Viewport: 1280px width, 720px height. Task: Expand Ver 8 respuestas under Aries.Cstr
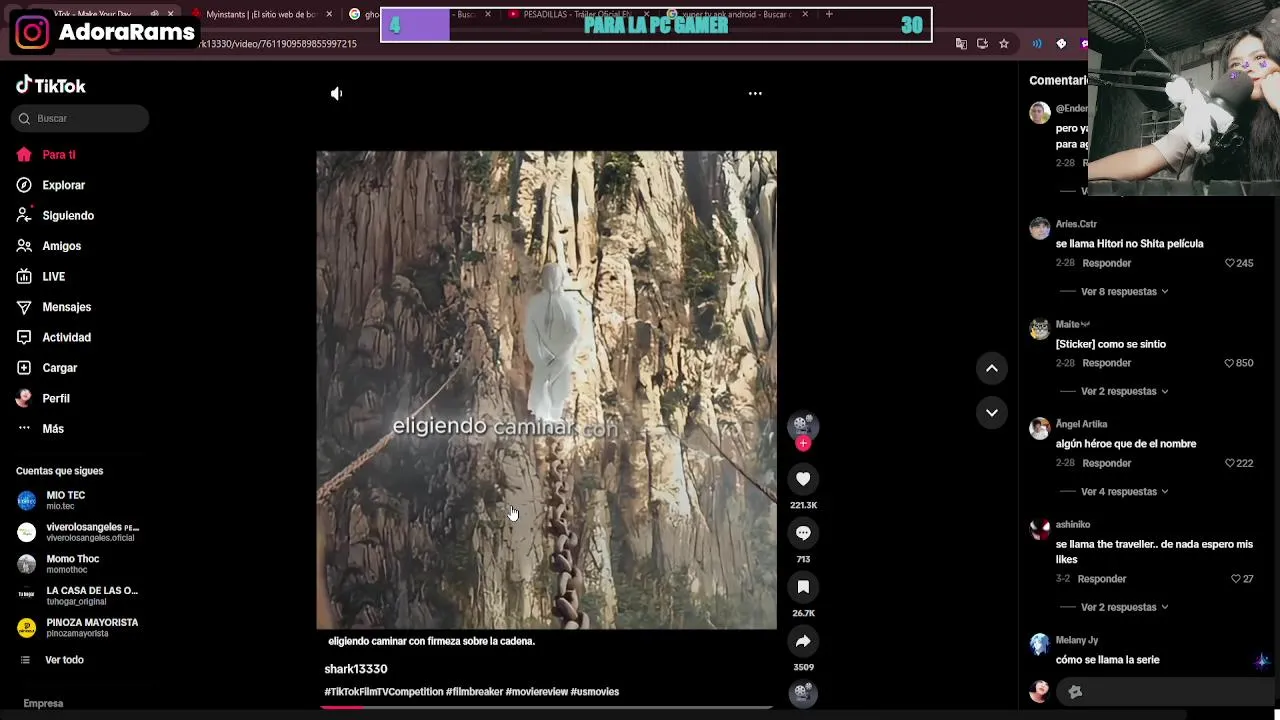coord(1125,292)
